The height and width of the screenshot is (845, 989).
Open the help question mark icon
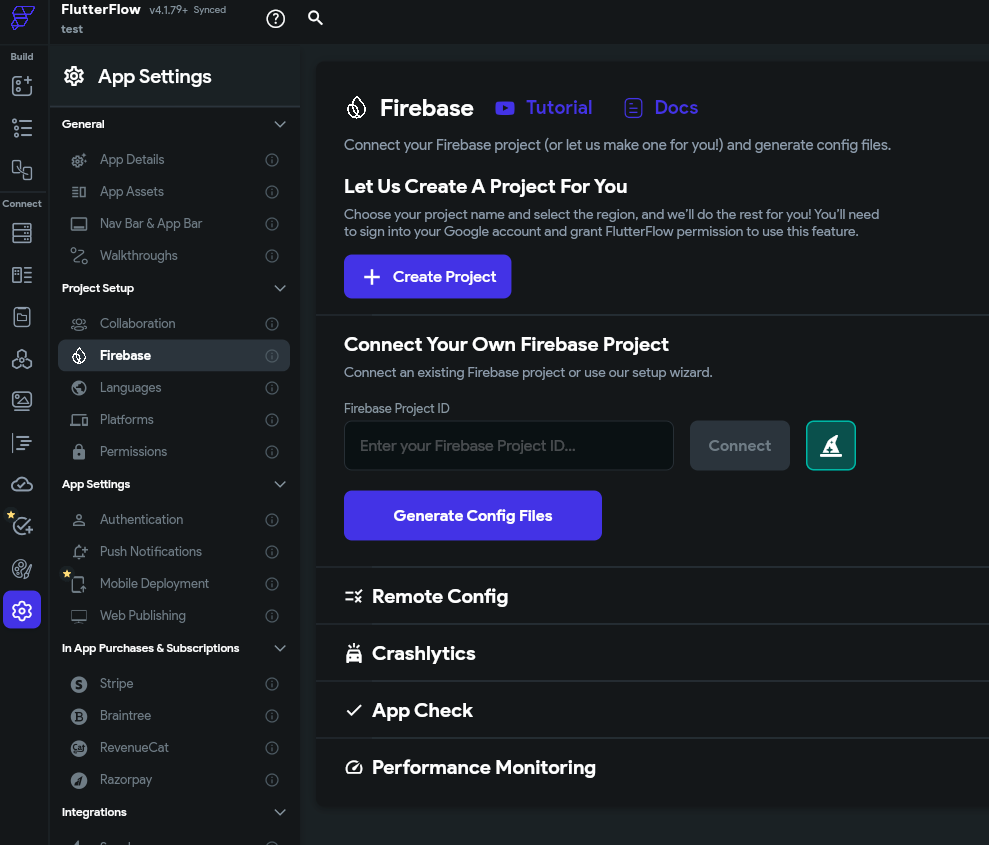(x=276, y=19)
